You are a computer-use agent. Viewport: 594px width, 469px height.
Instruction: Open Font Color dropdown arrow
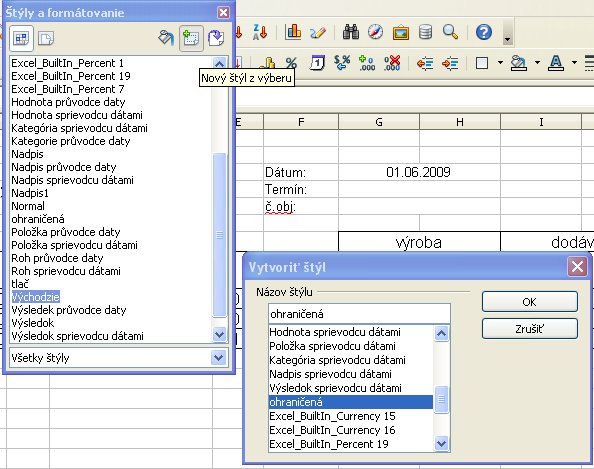(x=574, y=63)
